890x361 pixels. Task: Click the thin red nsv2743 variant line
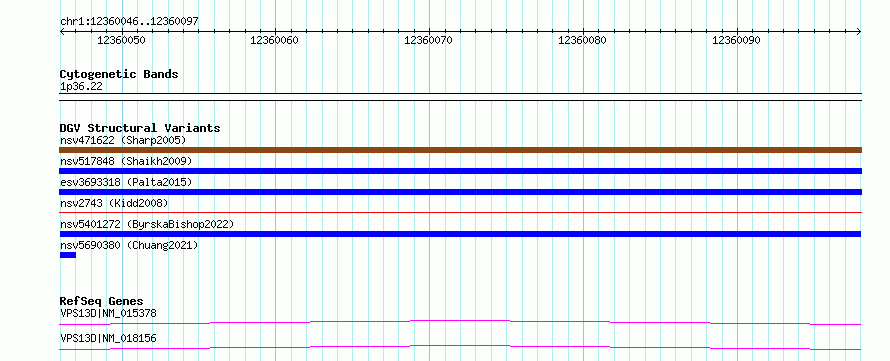pos(460,212)
